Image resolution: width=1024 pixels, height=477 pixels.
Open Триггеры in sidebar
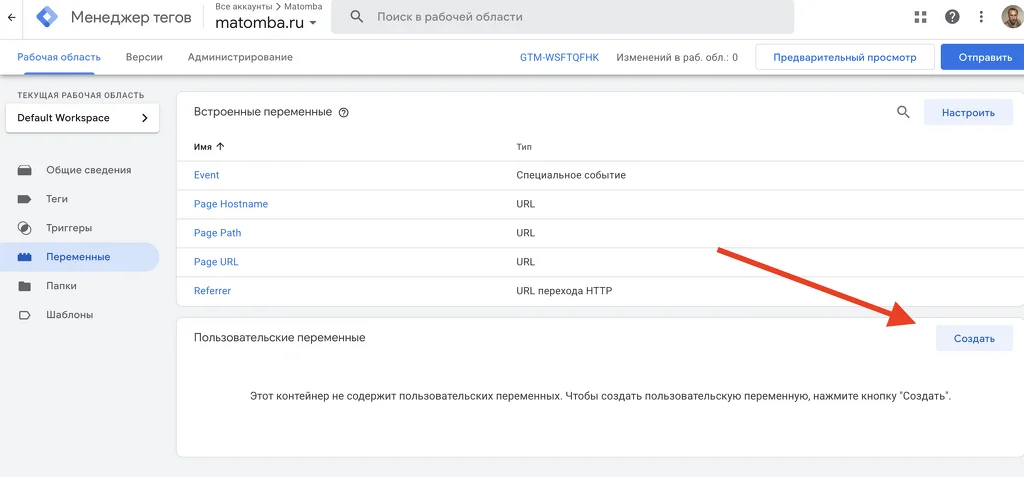point(69,228)
